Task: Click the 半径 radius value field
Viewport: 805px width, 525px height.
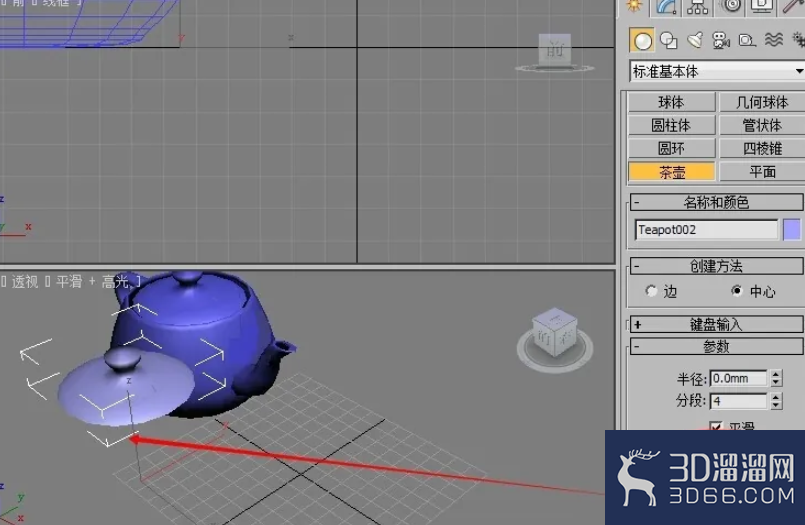Action: coord(738,379)
